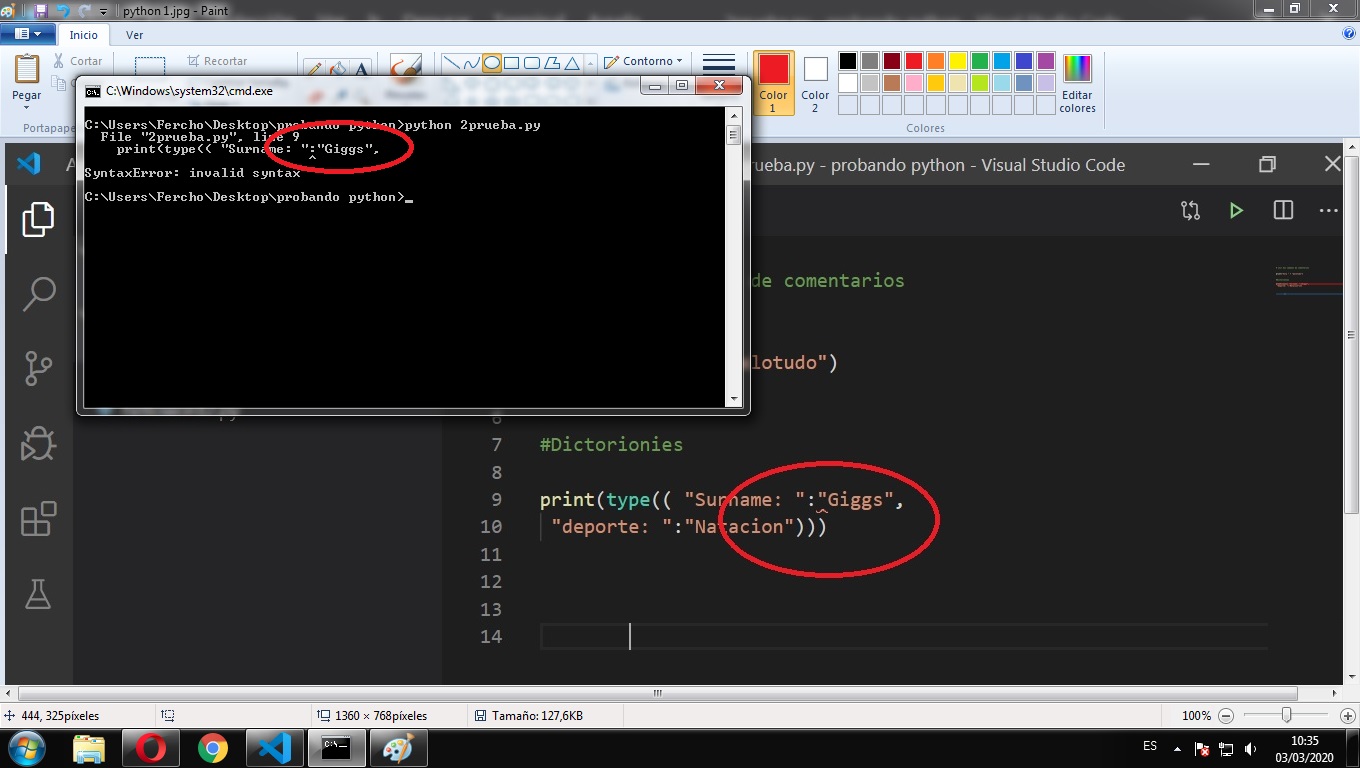The width and height of the screenshot is (1360, 768).
Task: Switch to Visual Studio Code taskbar button
Action: click(274, 748)
